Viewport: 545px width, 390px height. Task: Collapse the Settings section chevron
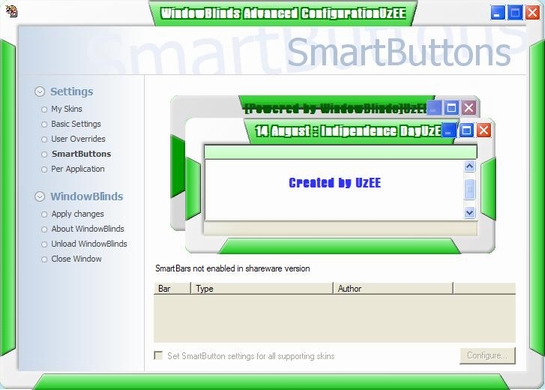pyautogui.click(x=40, y=91)
